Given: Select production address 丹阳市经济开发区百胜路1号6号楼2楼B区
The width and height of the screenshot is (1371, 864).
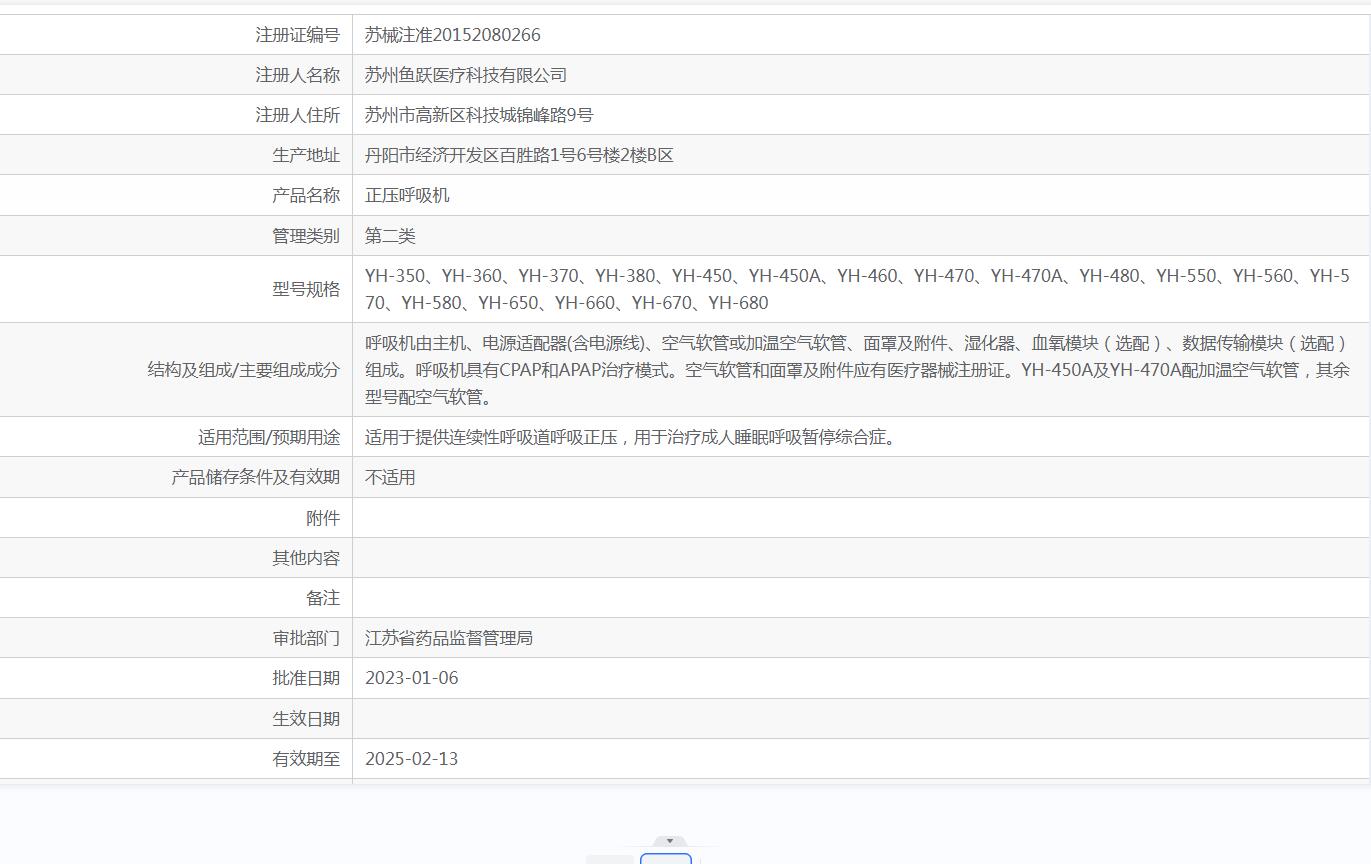Looking at the screenshot, I should pos(519,155).
